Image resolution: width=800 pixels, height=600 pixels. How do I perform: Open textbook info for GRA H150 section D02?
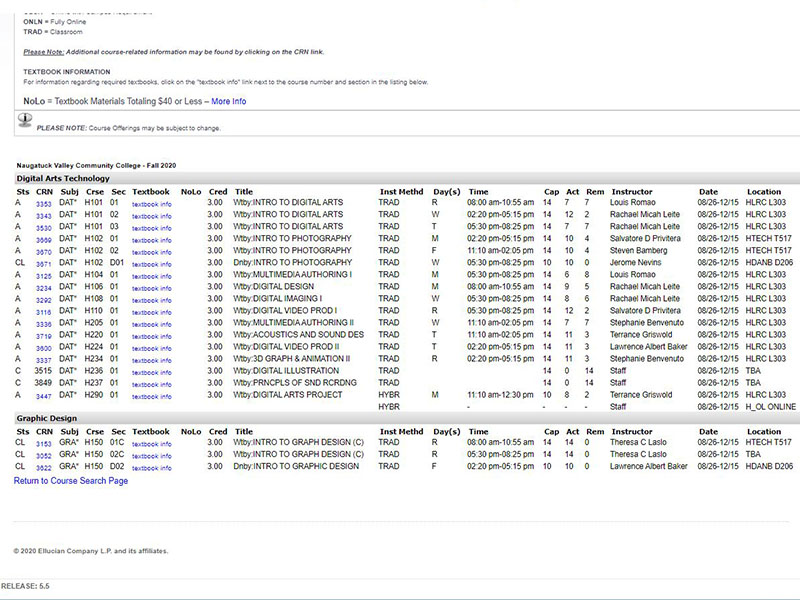coord(152,468)
